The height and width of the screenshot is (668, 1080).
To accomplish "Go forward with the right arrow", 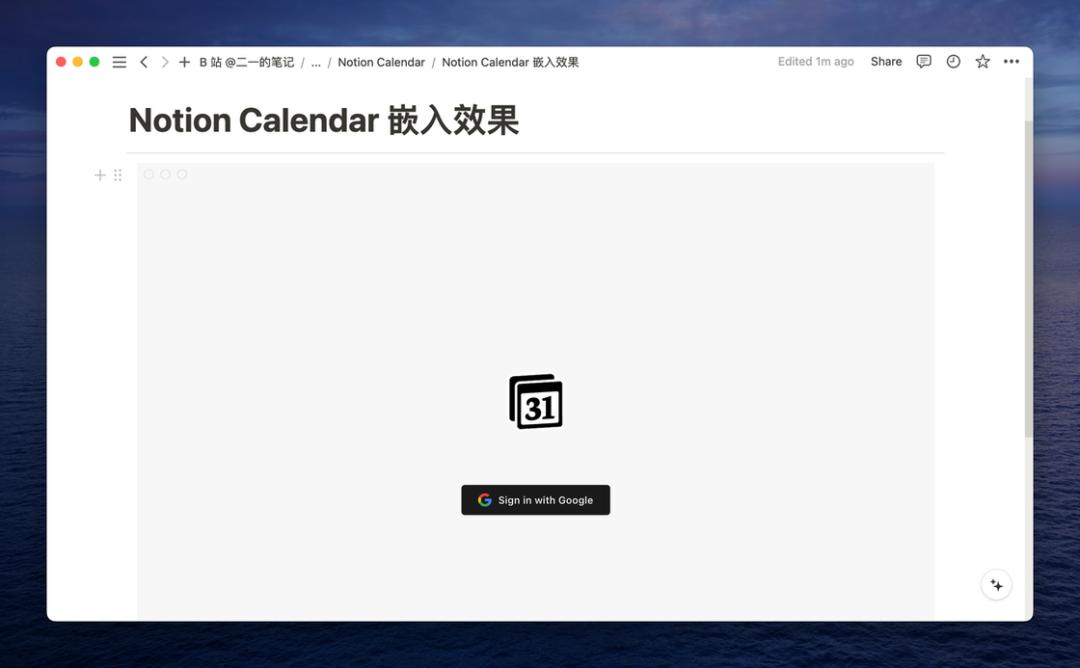I will (x=165, y=62).
